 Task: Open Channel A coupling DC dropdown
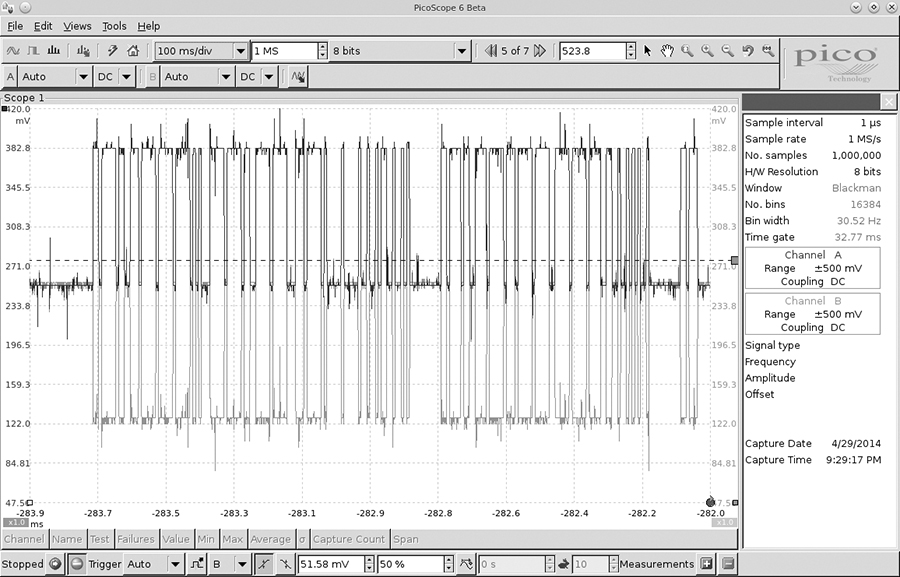point(126,76)
